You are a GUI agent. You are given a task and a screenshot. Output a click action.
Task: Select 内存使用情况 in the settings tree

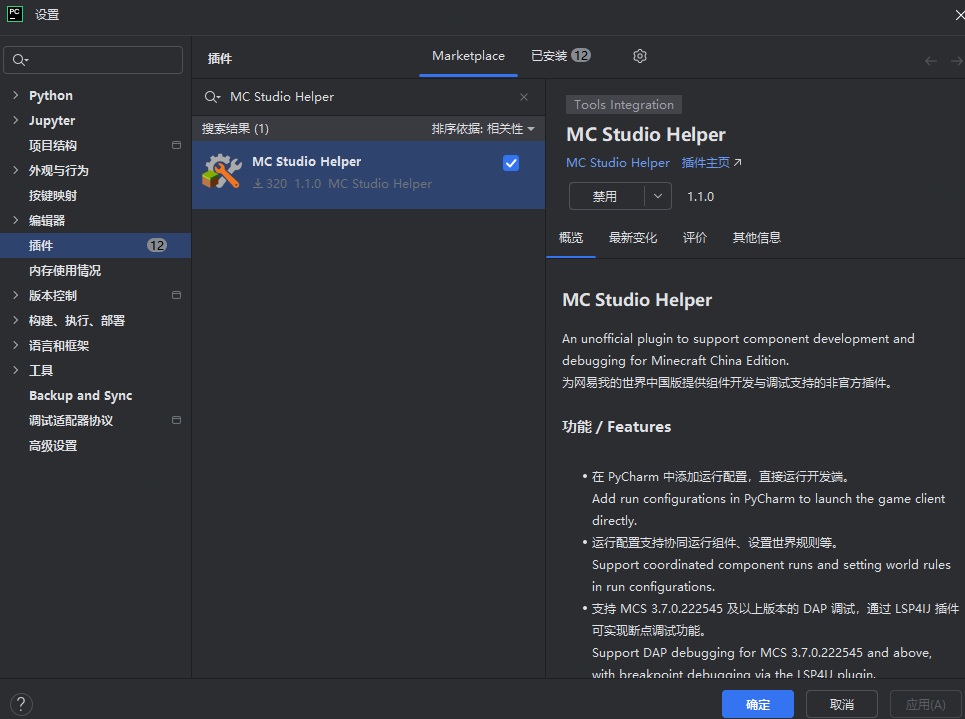pyautogui.click(x=65, y=271)
